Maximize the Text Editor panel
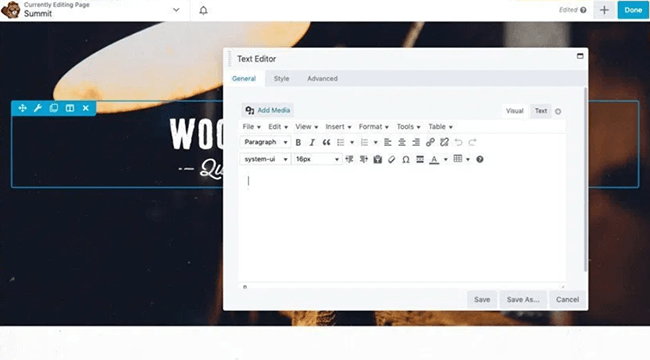The width and height of the screenshot is (650, 360). [580, 56]
